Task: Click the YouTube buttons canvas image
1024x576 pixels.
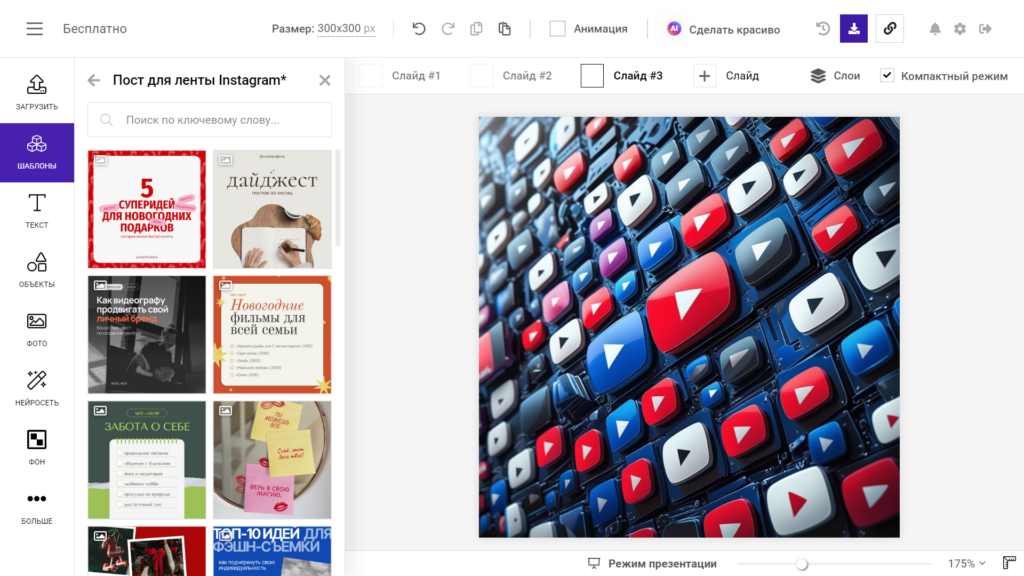Action: pos(689,327)
